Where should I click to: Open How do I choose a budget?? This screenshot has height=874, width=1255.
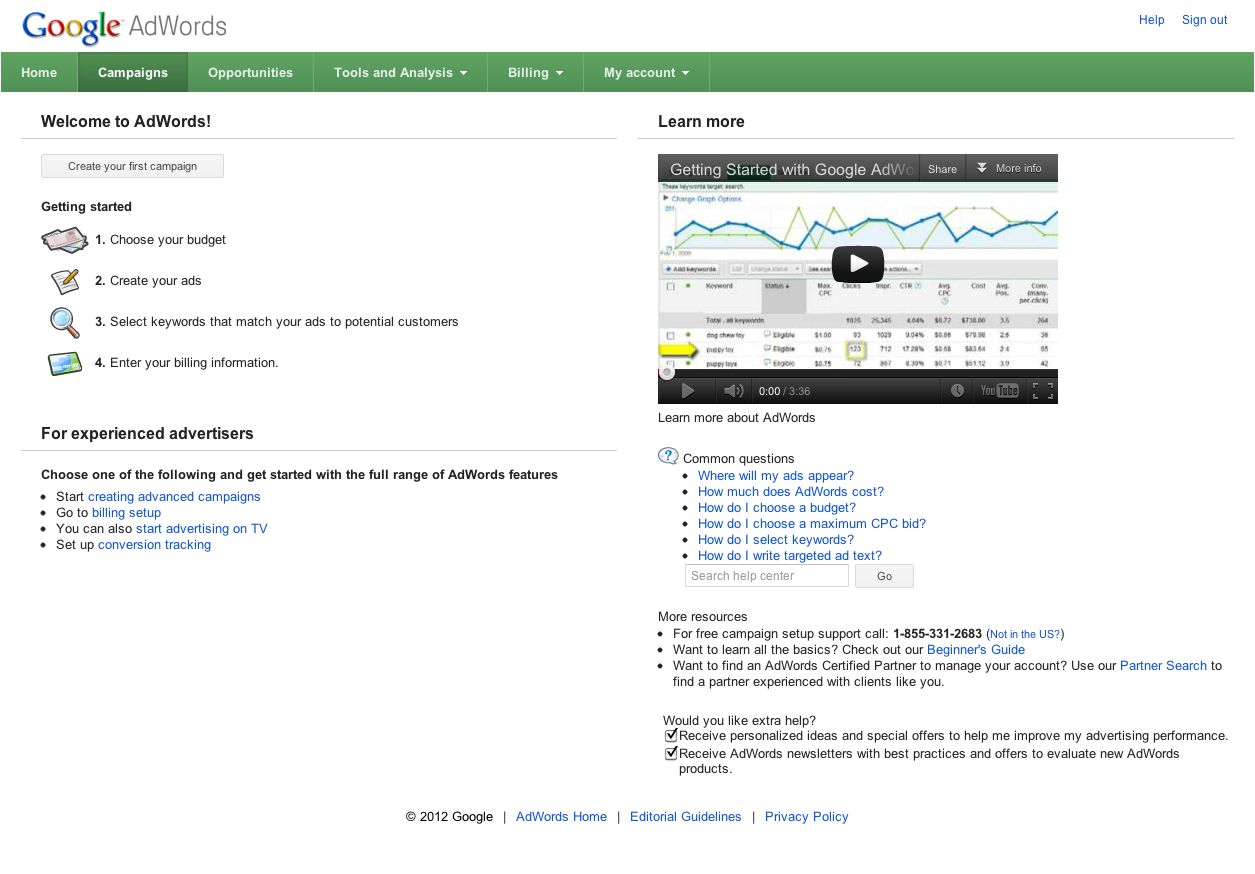tap(777, 508)
